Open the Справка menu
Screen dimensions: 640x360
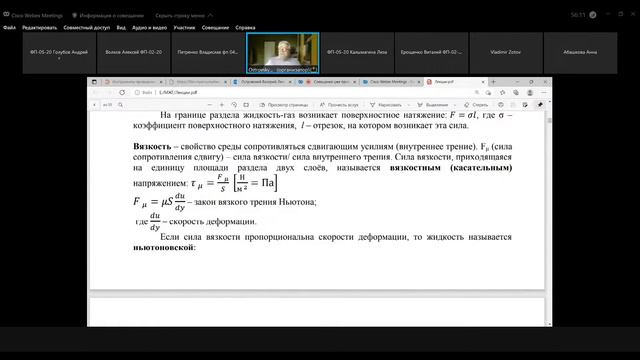point(245,28)
